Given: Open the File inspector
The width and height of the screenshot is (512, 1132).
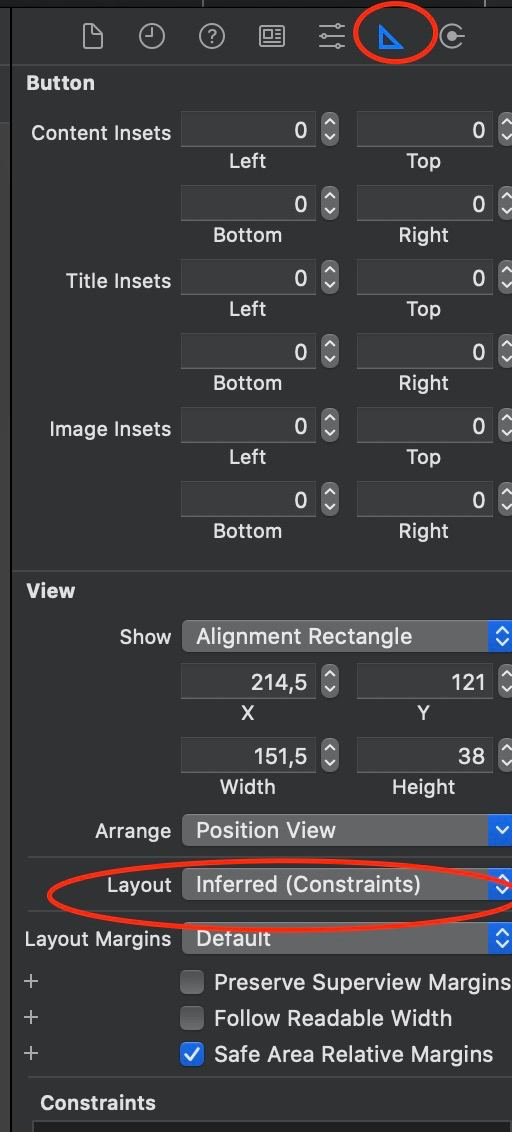Looking at the screenshot, I should pyautogui.click(x=92, y=35).
